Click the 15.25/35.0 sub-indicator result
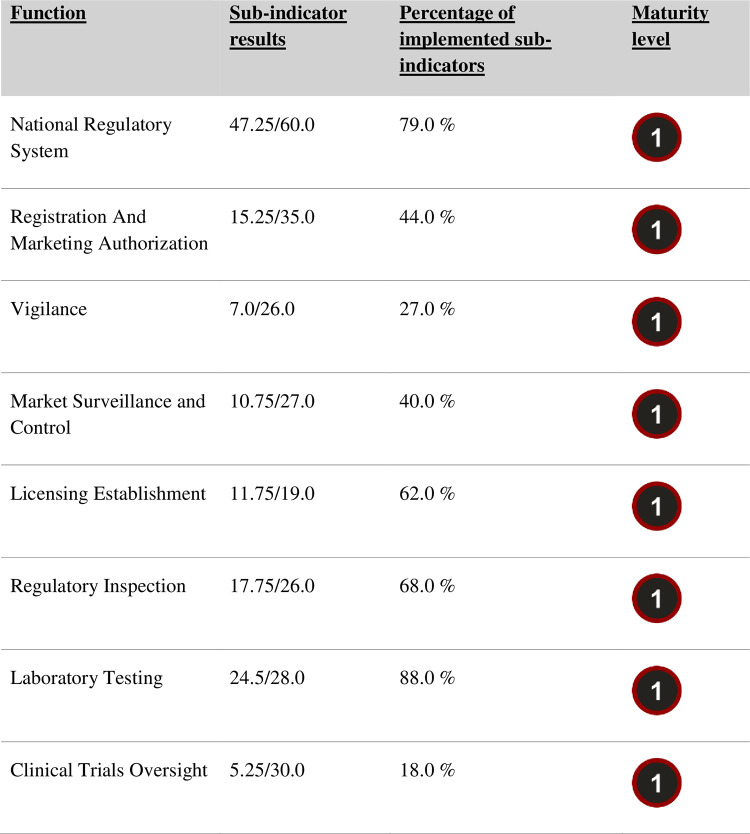 pos(272,217)
